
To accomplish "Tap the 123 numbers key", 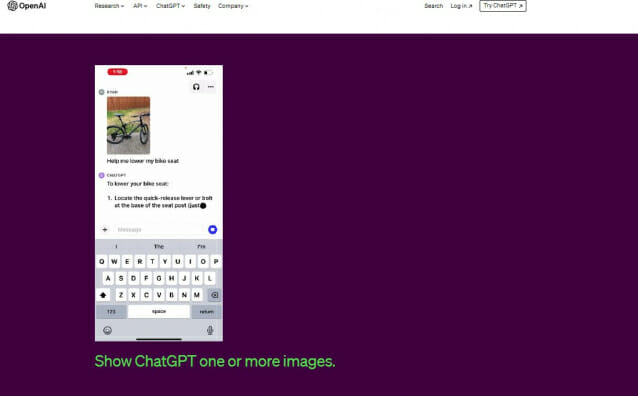I will coord(111,312).
